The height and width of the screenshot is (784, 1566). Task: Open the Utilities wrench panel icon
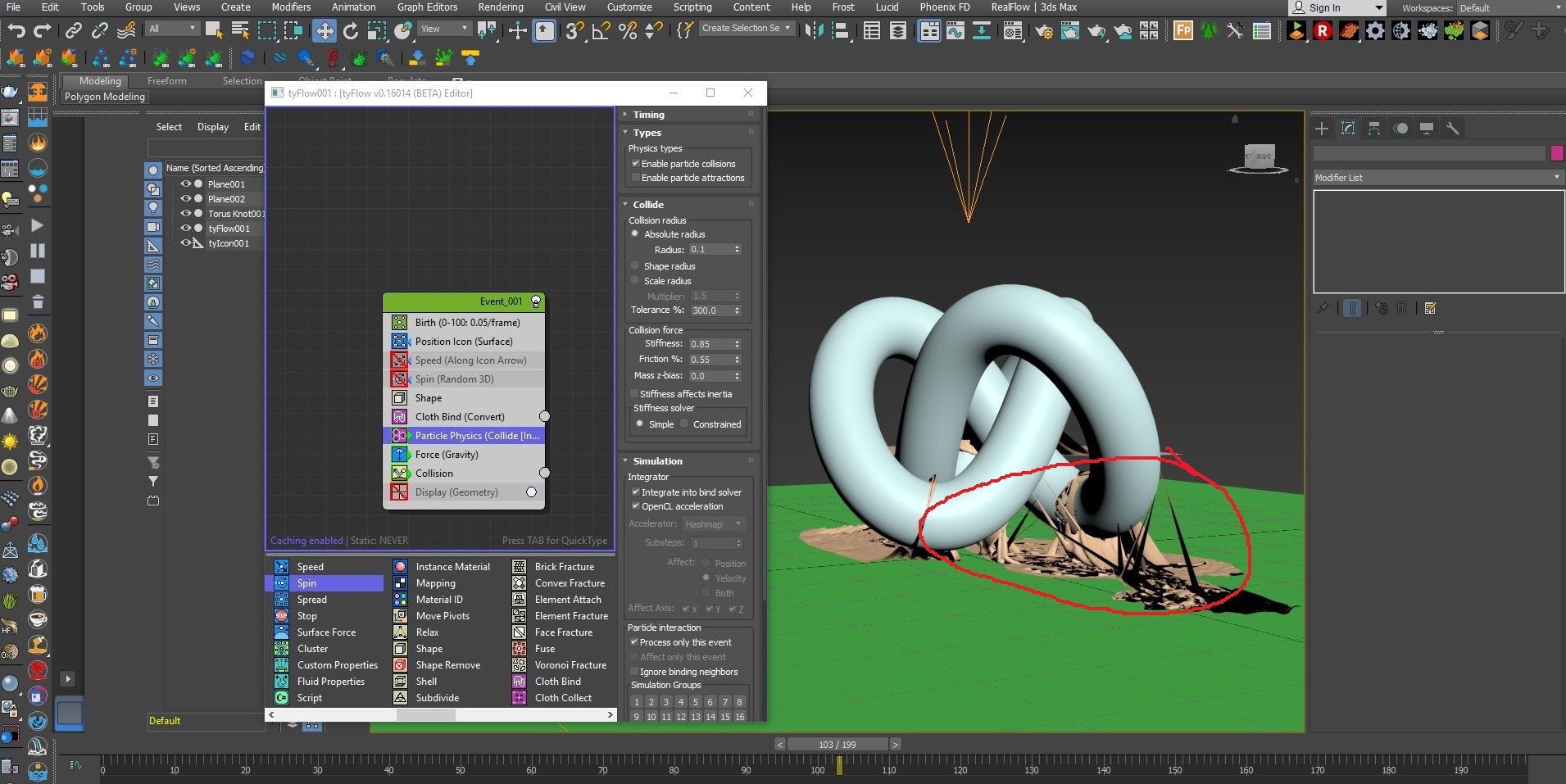pyautogui.click(x=1453, y=129)
